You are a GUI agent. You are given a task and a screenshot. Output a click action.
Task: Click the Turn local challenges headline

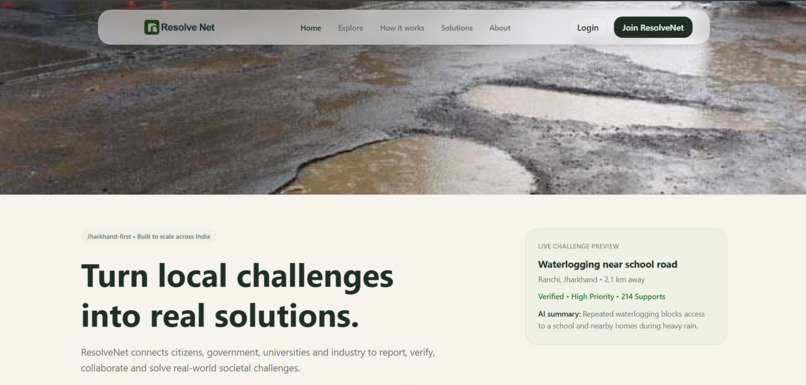pyautogui.click(x=237, y=296)
